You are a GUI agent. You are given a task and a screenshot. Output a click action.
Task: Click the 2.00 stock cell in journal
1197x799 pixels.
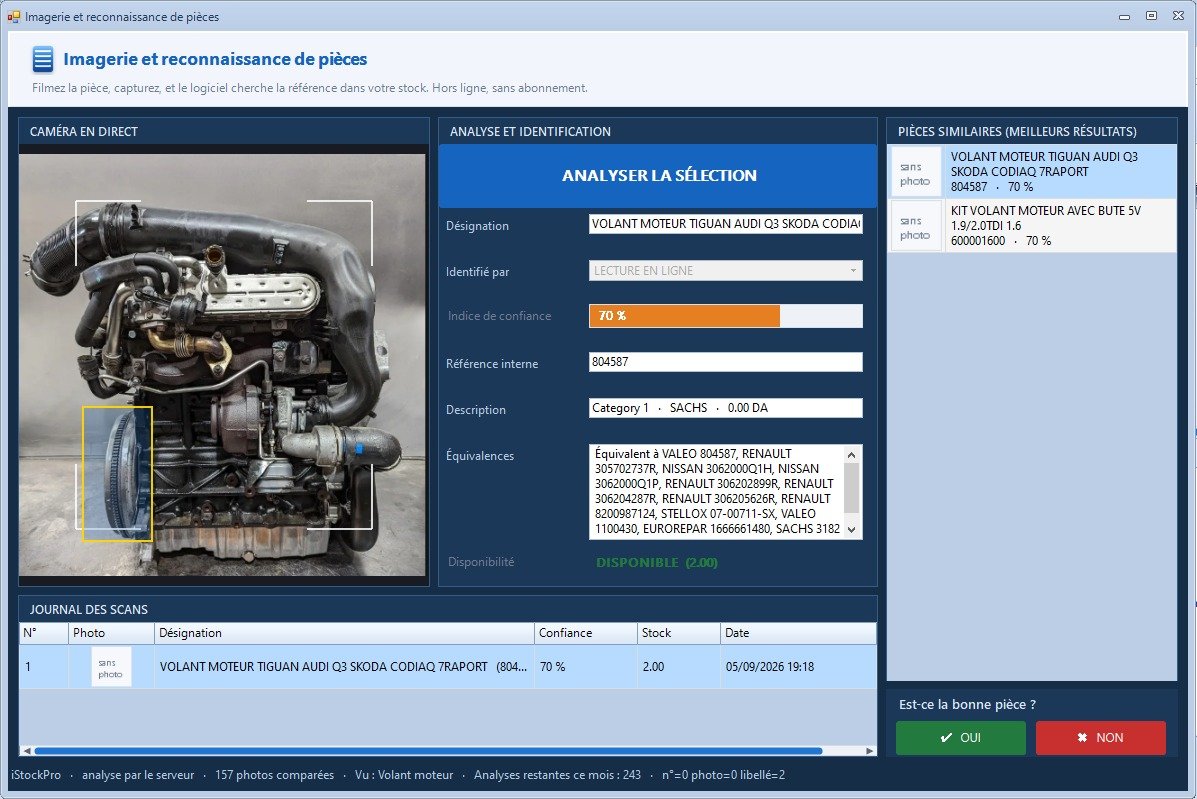point(679,667)
